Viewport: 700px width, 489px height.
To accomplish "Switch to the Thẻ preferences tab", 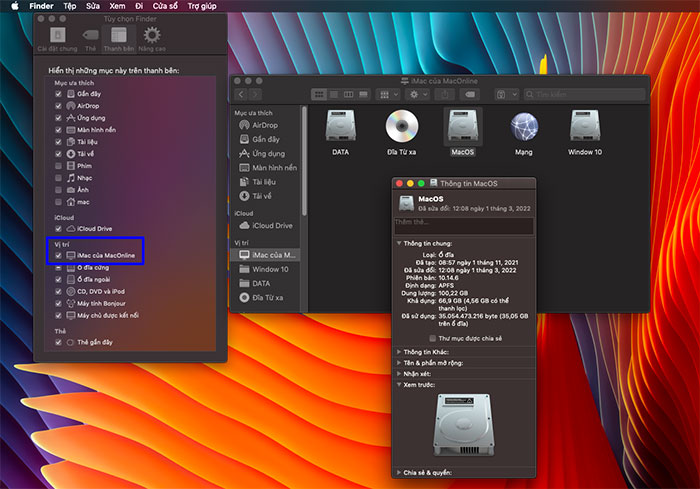I will [91, 39].
